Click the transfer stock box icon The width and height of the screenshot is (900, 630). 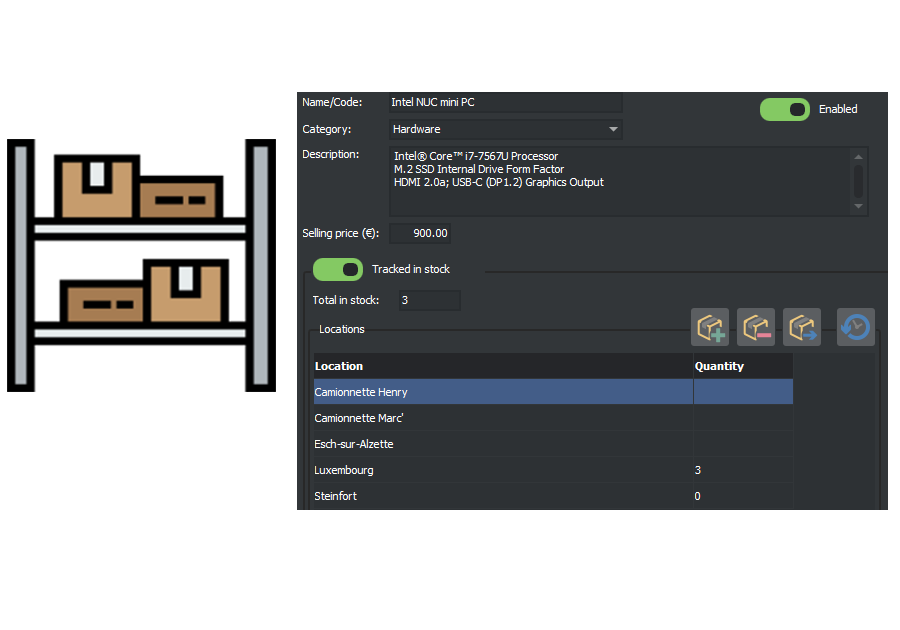click(x=801, y=327)
